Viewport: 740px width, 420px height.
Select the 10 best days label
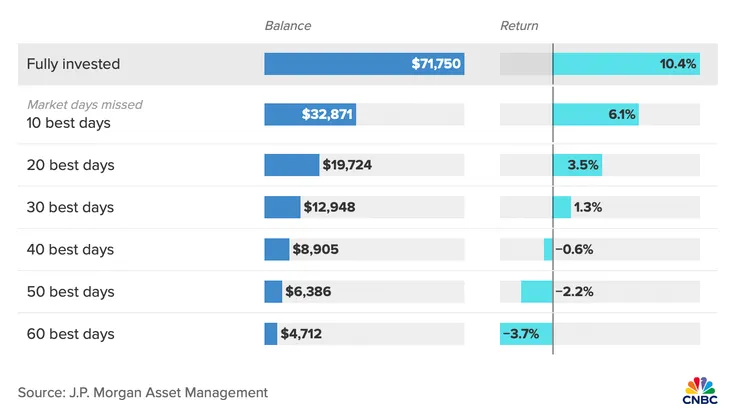click(x=70, y=123)
